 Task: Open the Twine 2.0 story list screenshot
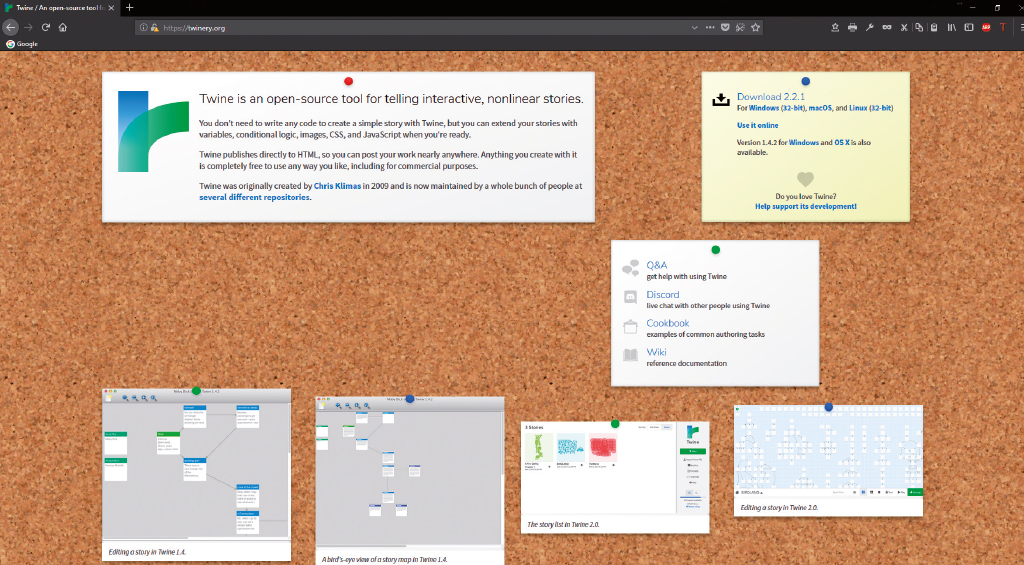614,468
